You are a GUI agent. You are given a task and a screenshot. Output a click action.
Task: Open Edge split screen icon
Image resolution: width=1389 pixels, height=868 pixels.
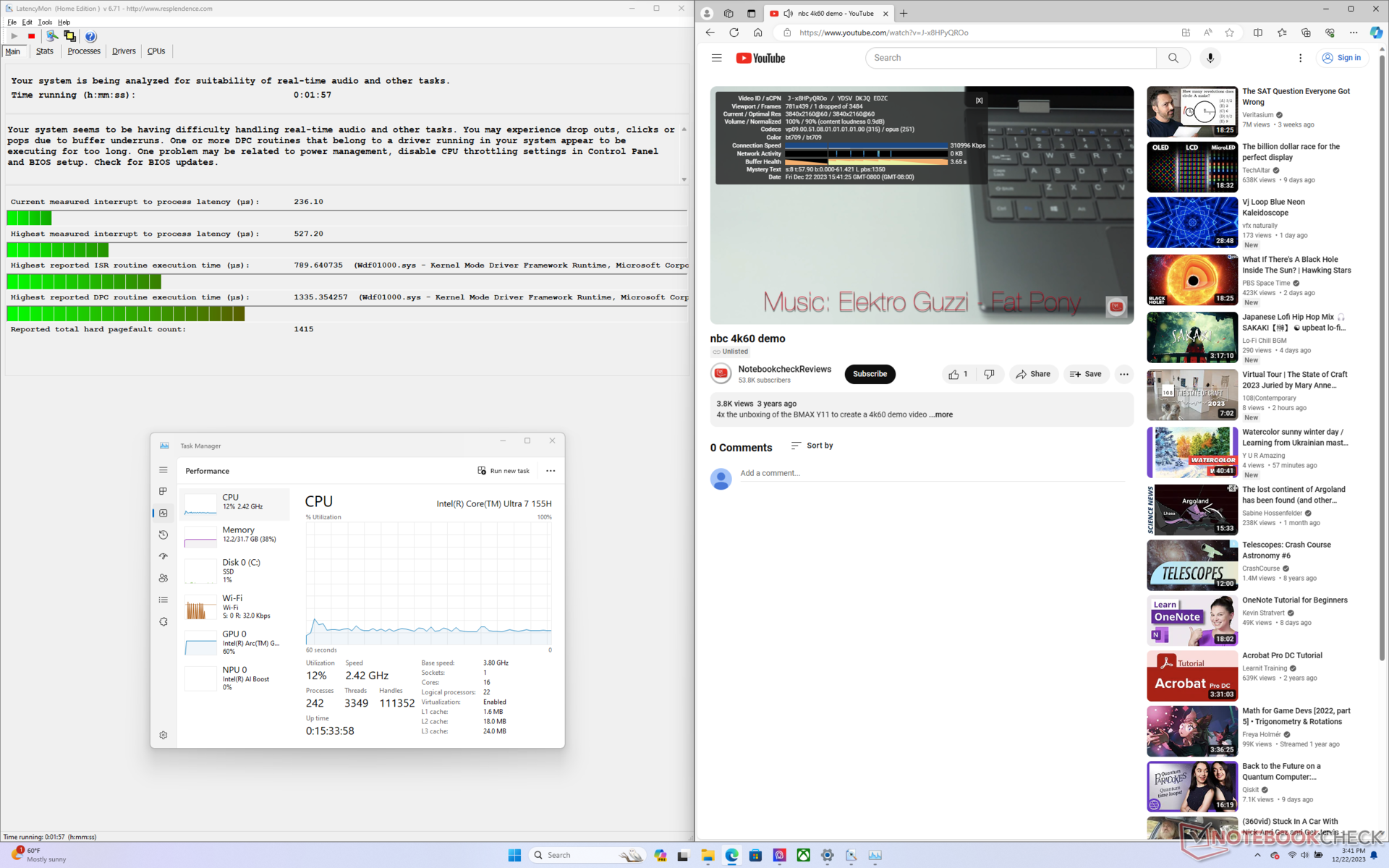point(1258,33)
